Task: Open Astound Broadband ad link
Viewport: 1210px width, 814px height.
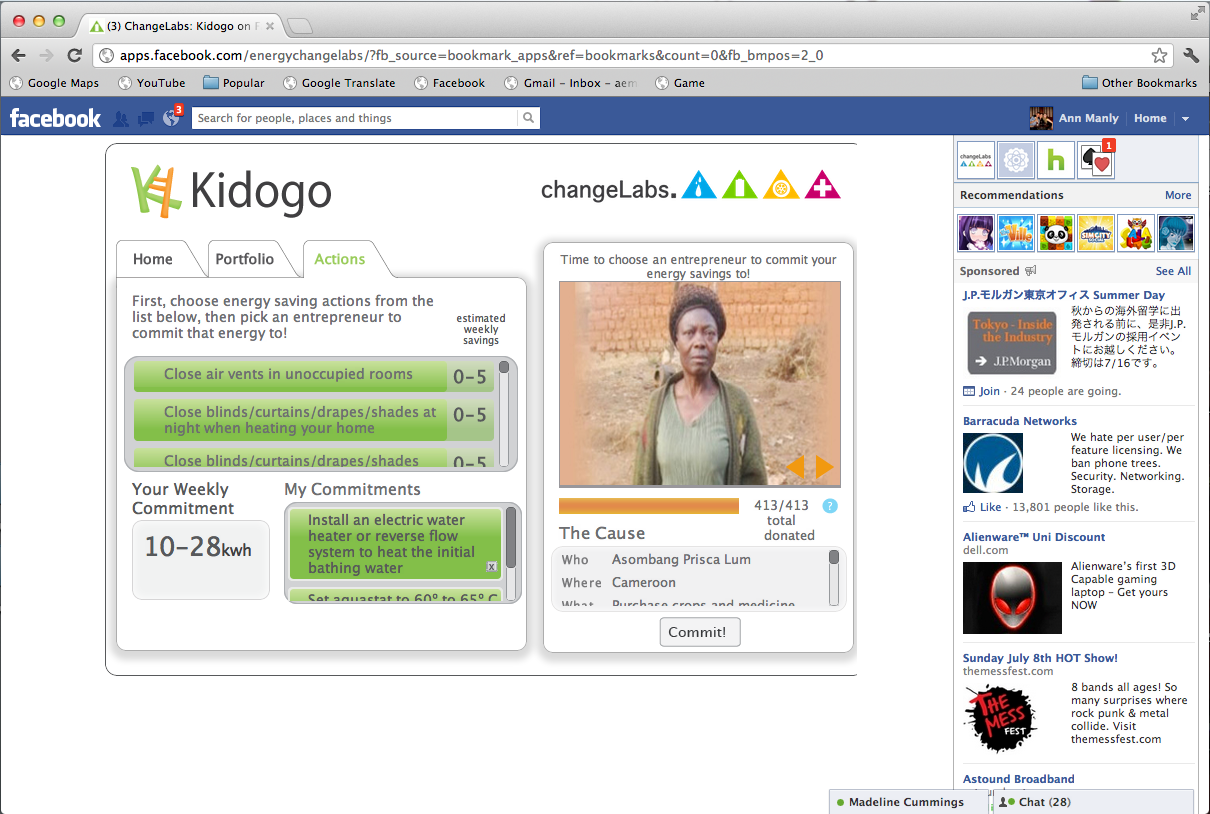Action: (1018, 779)
